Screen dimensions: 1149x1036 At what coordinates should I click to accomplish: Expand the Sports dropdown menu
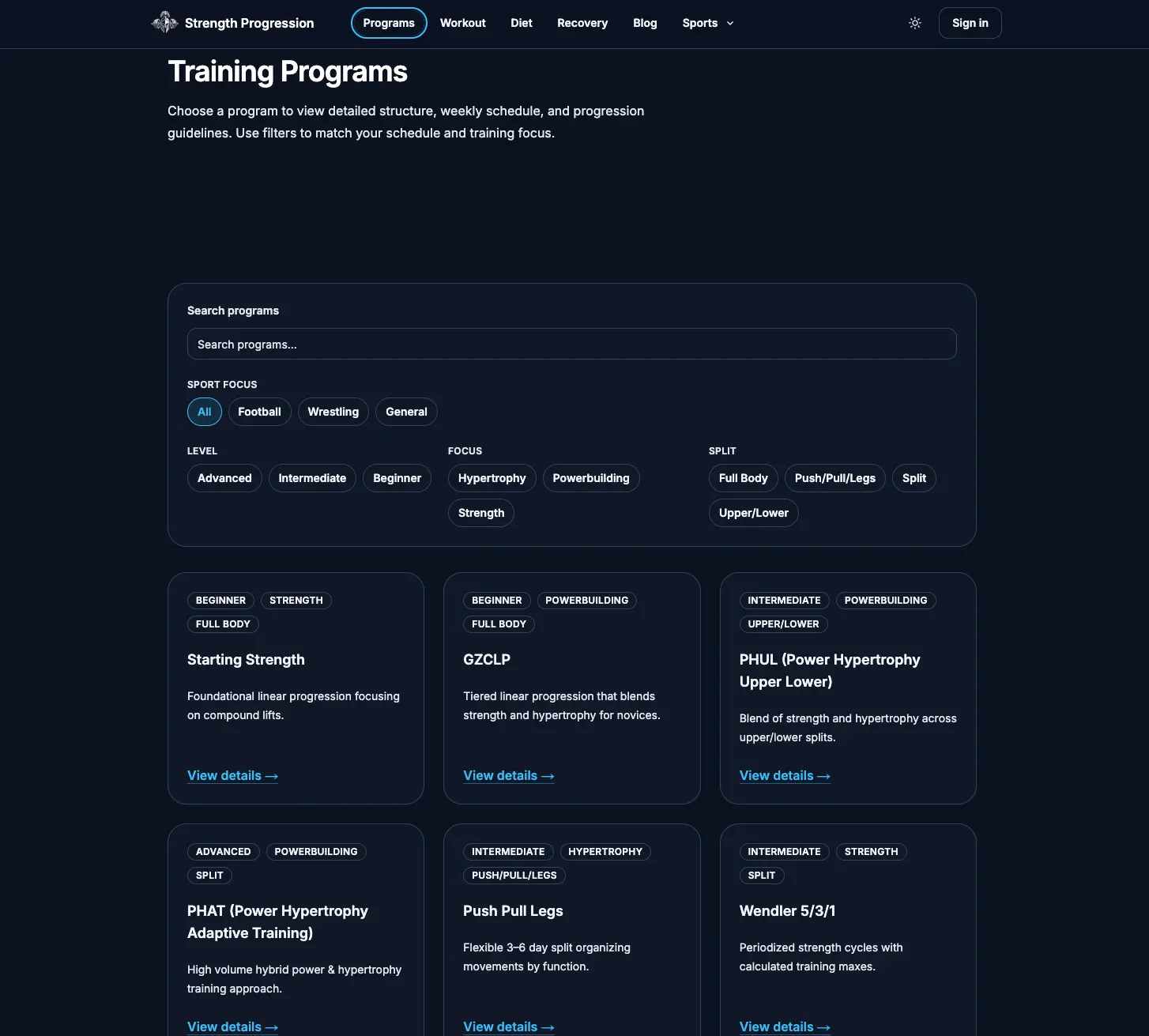[707, 23]
